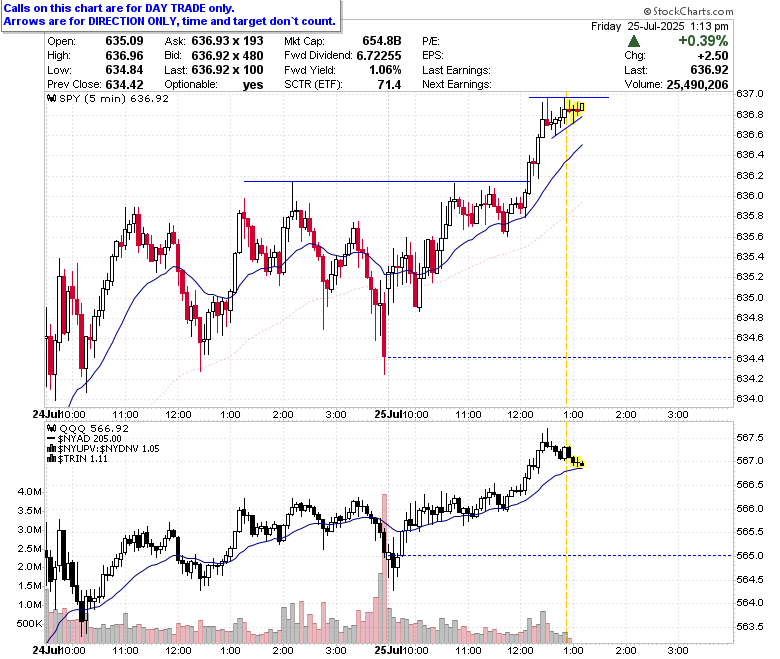Click the StockCharts.com copyright logo

(688, 11)
